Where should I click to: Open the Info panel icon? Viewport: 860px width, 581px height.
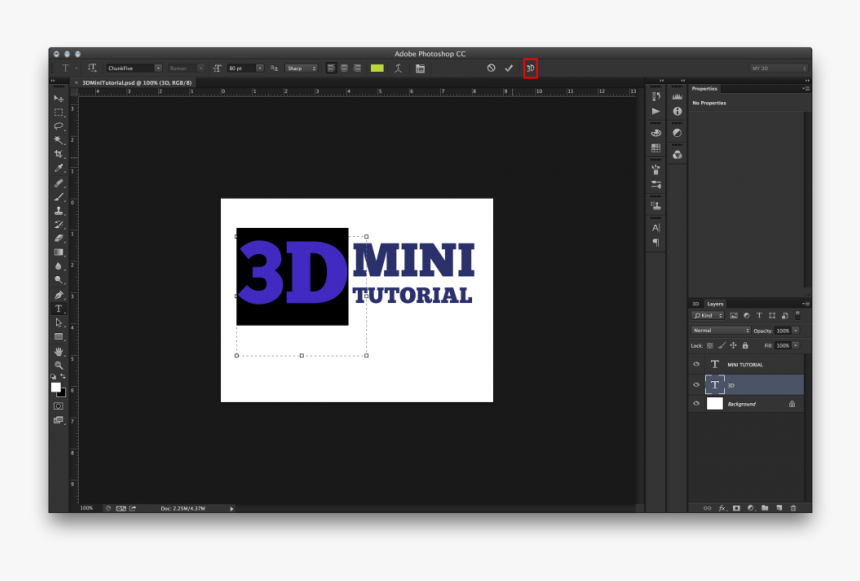pyautogui.click(x=677, y=111)
